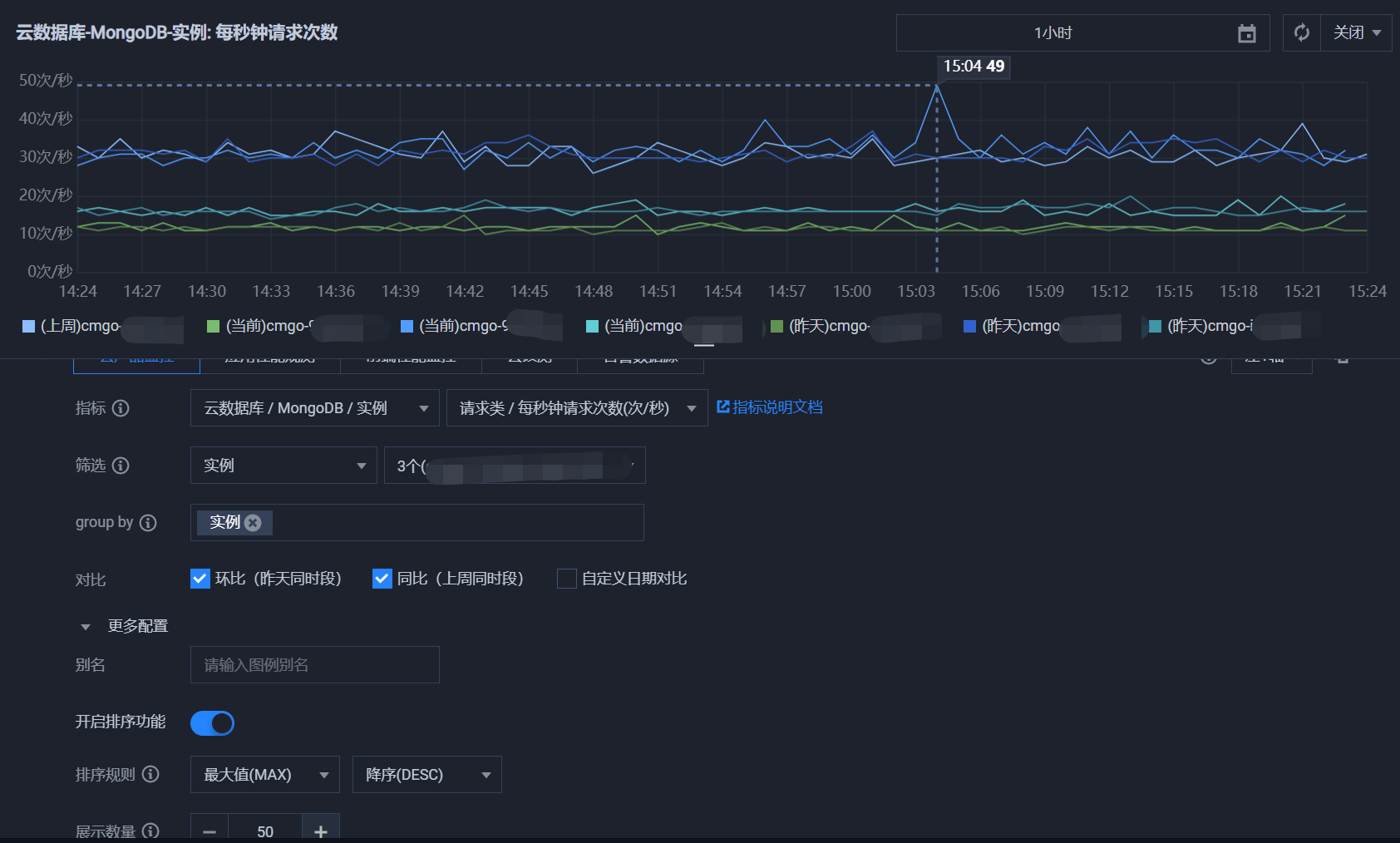Click the calendar icon in time range picker
This screenshot has width=1400, height=843.
pos(1246,33)
